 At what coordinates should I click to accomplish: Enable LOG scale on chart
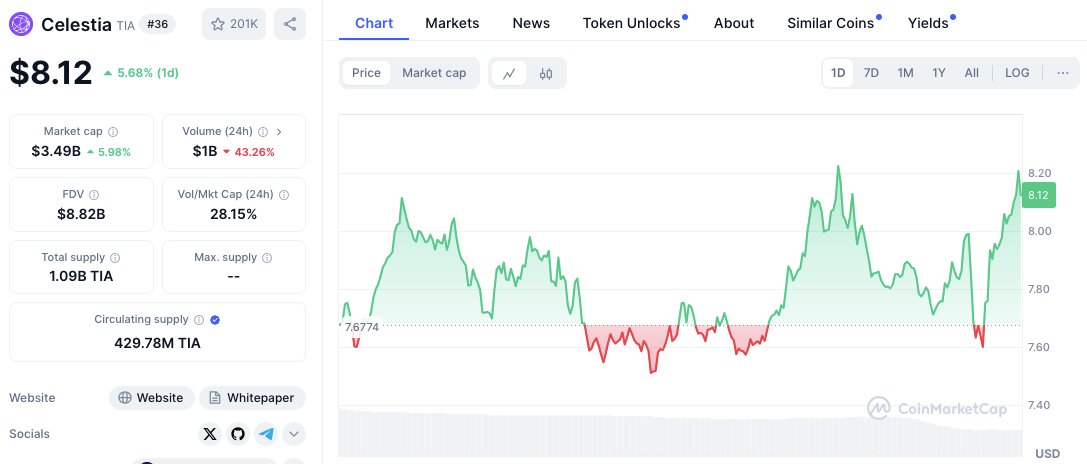pos(1017,73)
